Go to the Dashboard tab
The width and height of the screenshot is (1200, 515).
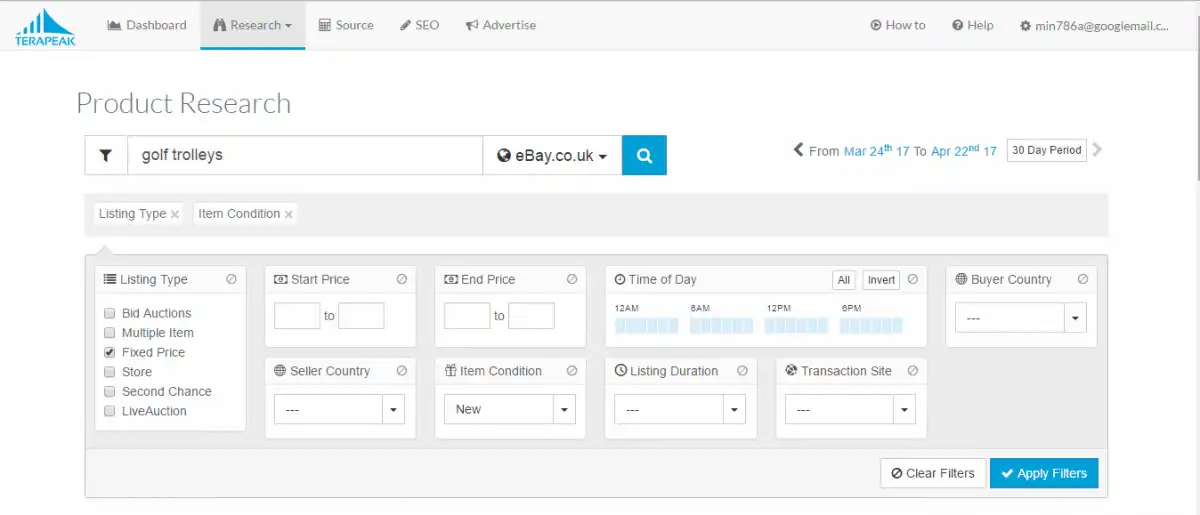pyautogui.click(x=147, y=25)
